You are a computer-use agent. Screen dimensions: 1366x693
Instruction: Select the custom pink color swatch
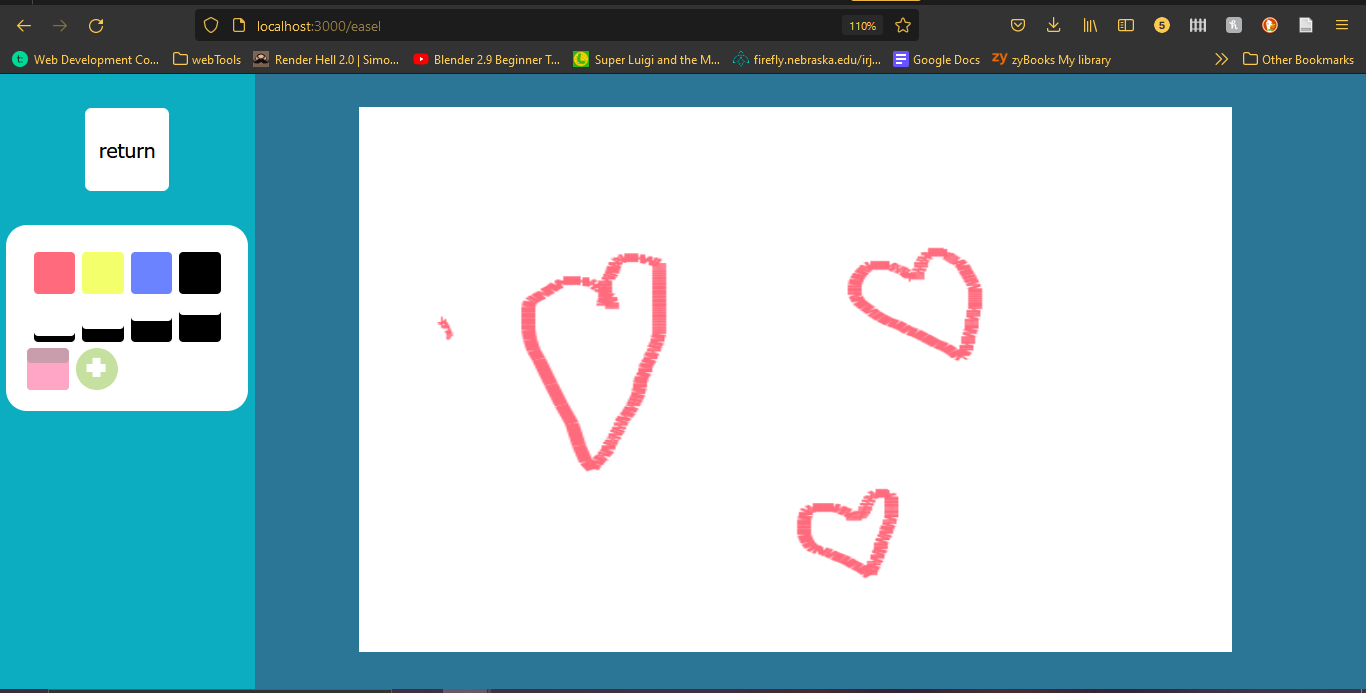pyautogui.click(x=48, y=369)
